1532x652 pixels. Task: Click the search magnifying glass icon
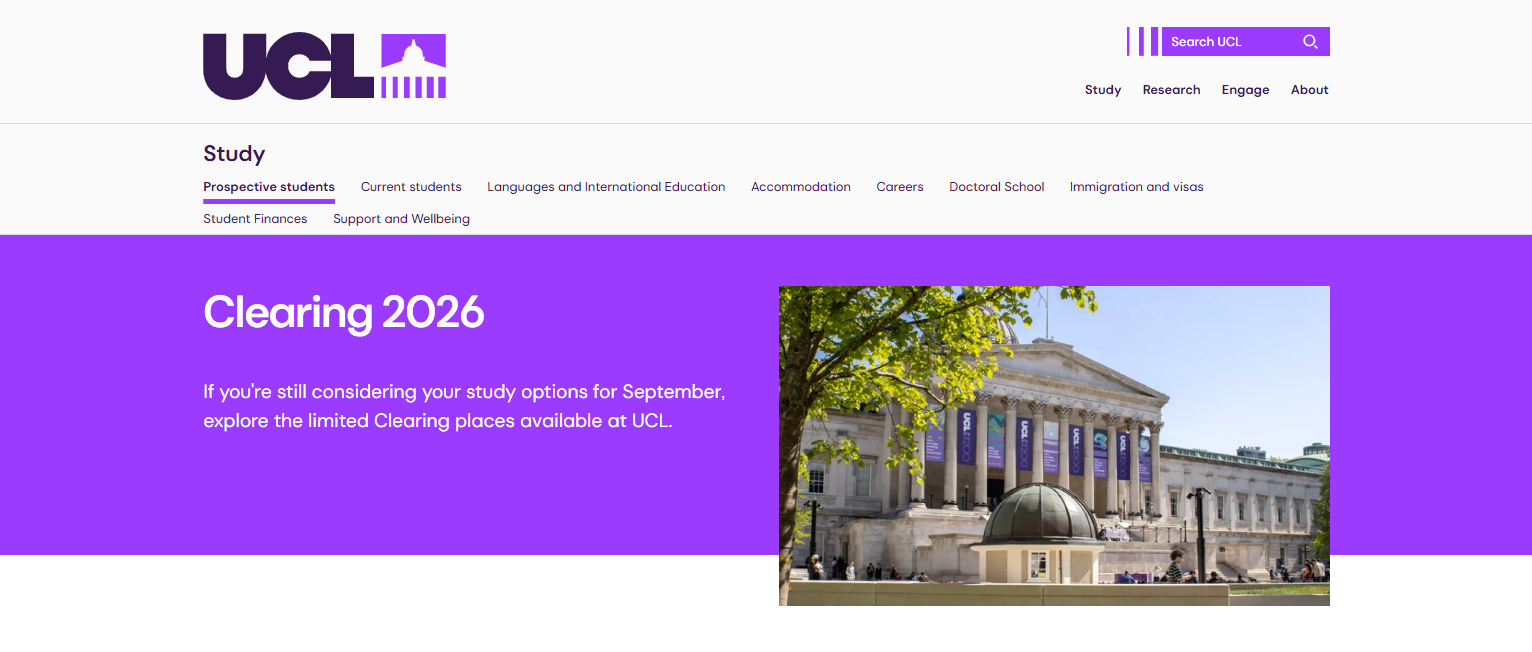coord(1310,42)
